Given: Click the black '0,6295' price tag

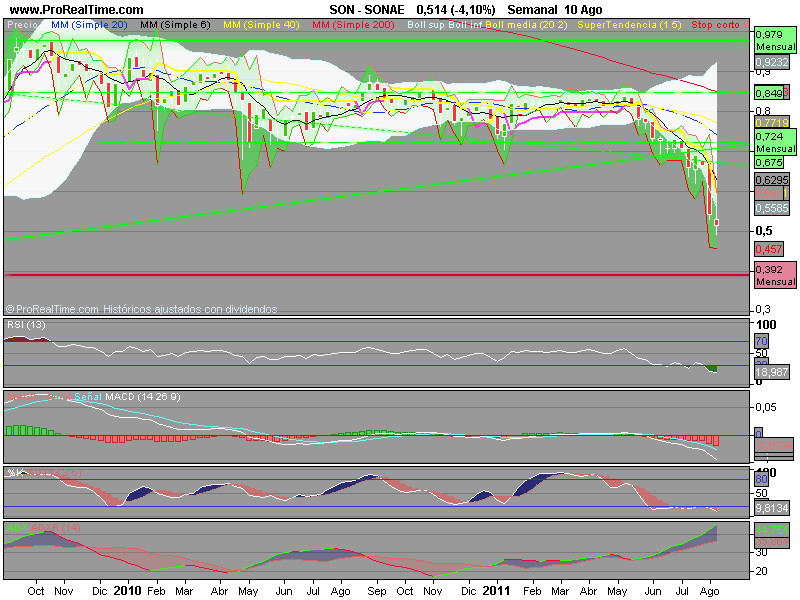Looking at the screenshot, I should [x=772, y=180].
